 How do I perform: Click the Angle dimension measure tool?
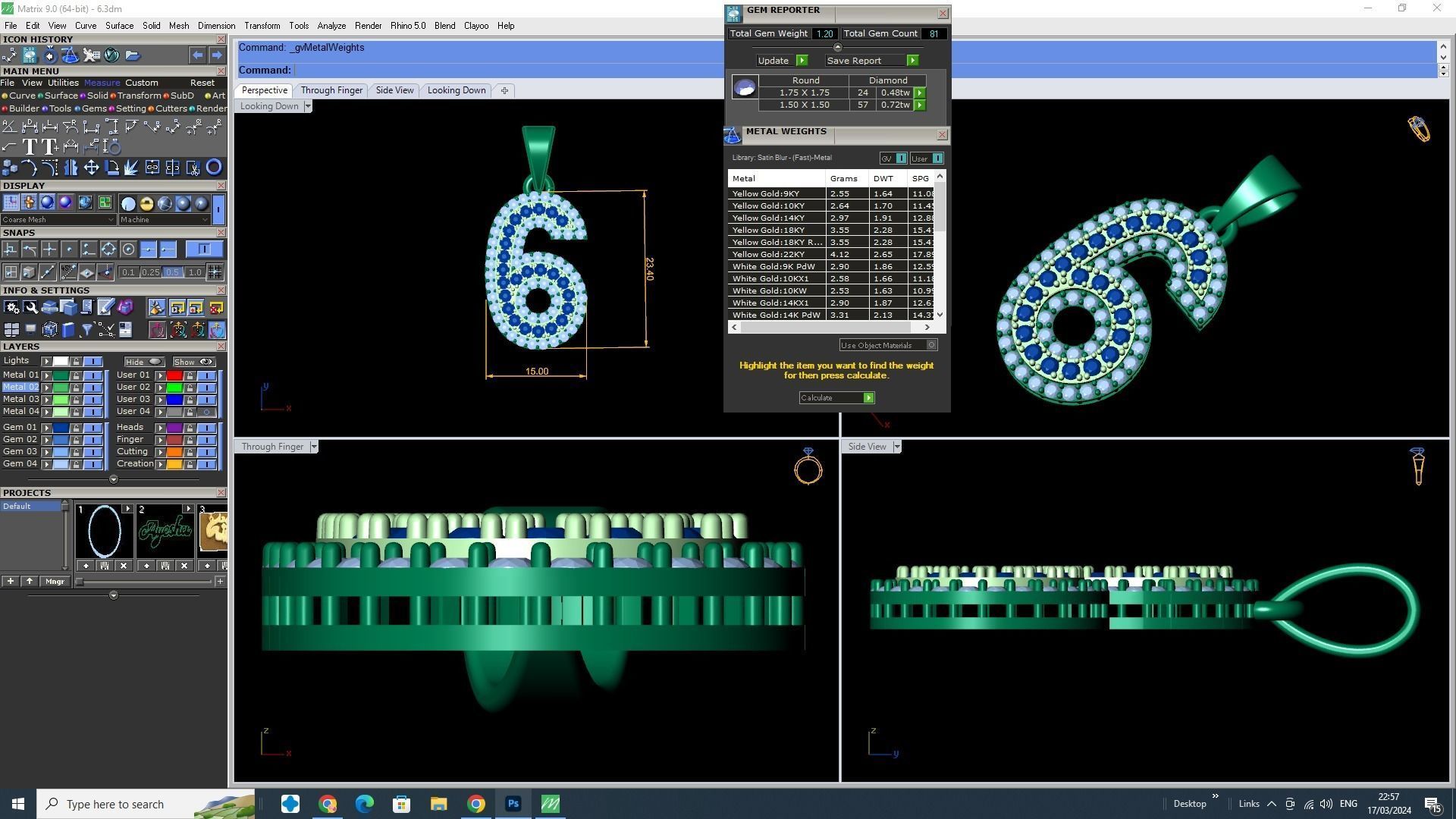coord(10,127)
